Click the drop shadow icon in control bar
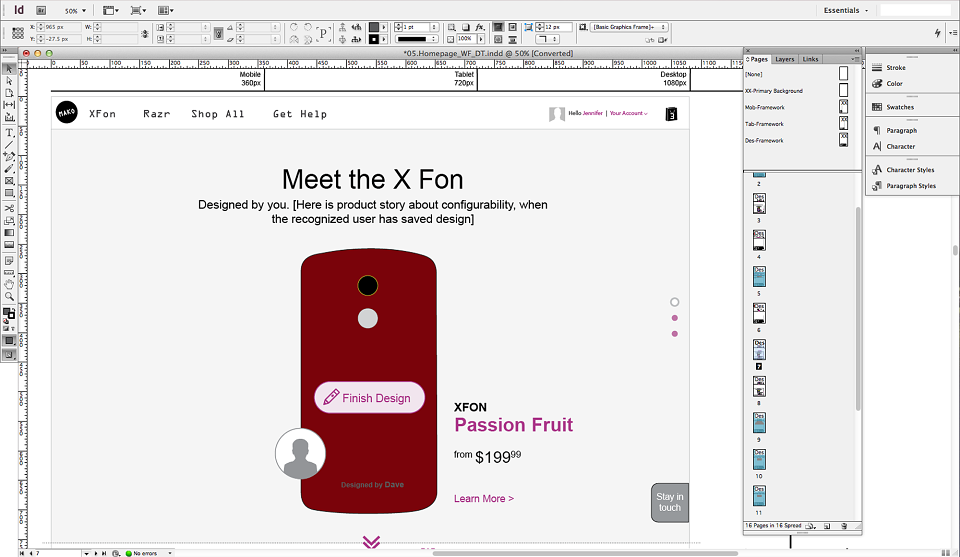Screen dimensions: 960x557 [x=466, y=28]
